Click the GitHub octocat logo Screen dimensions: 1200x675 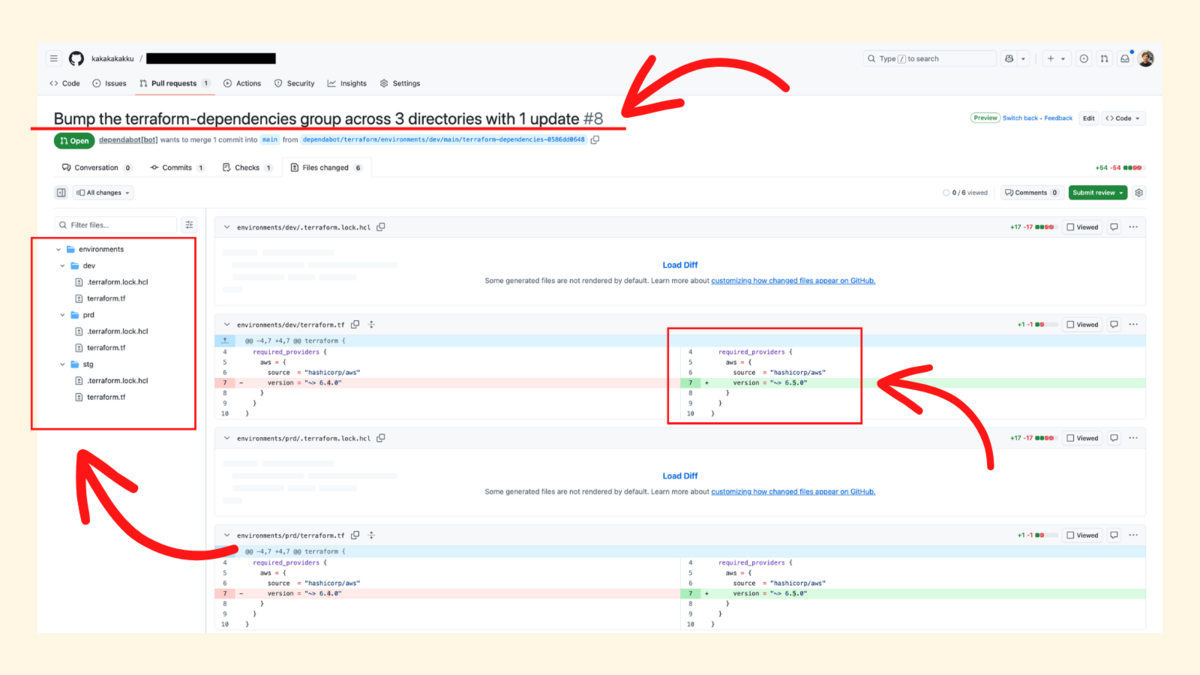click(x=75, y=59)
